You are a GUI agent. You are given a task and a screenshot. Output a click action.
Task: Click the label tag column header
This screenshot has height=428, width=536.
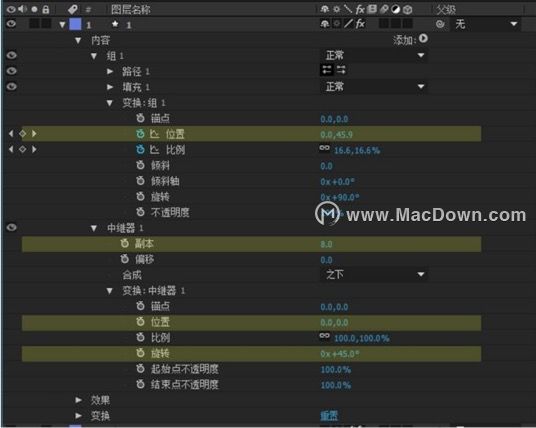[73, 9]
